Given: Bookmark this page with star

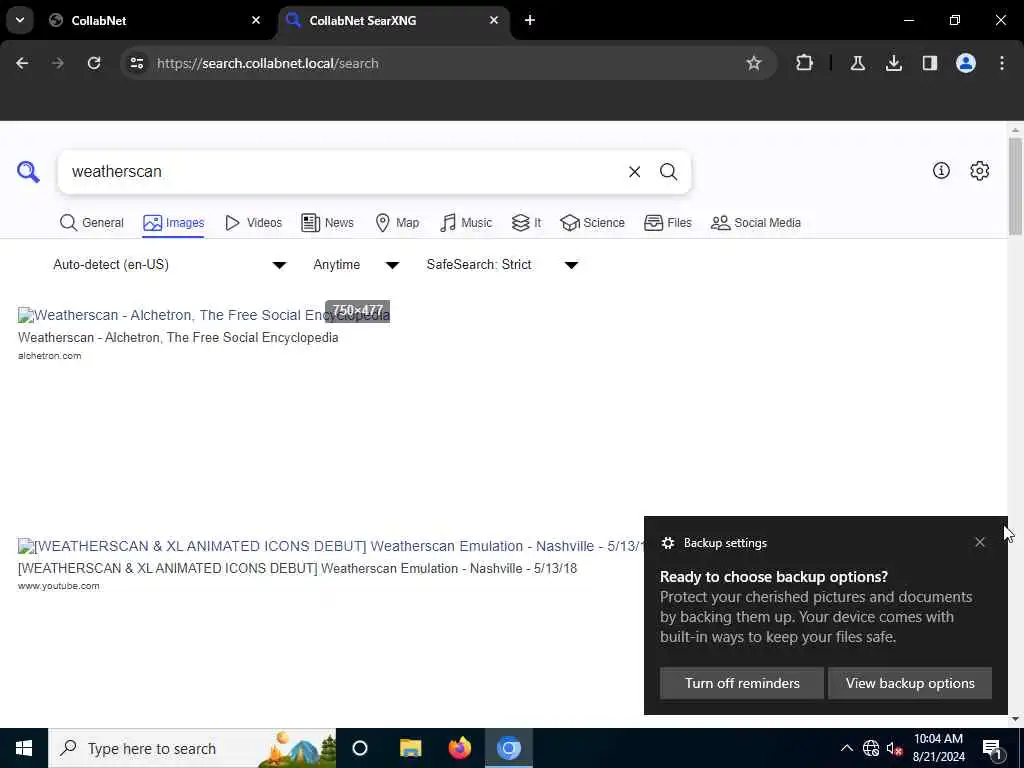Looking at the screenshot, I should coord(754,63).
